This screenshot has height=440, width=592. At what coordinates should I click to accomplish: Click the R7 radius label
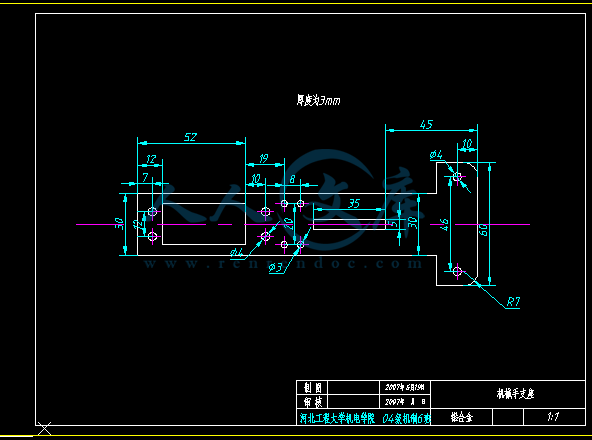pos(513,302)
